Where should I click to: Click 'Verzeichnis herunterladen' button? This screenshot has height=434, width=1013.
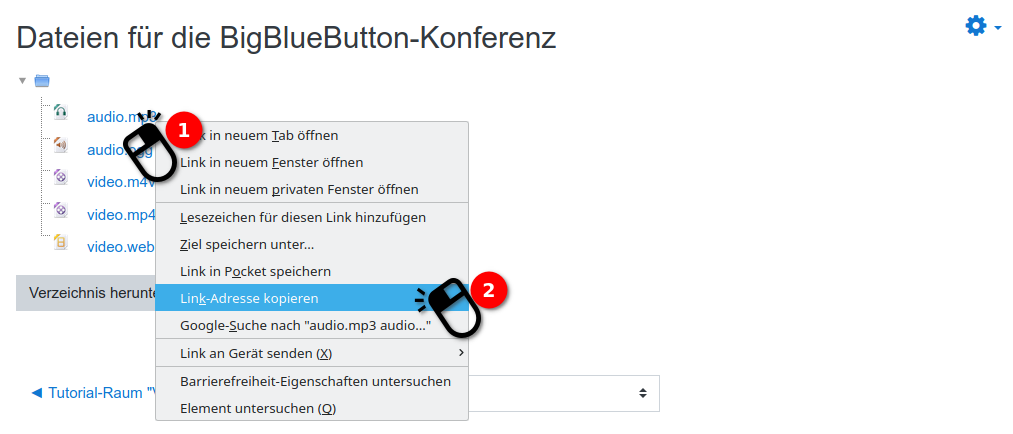click(86, 293)
